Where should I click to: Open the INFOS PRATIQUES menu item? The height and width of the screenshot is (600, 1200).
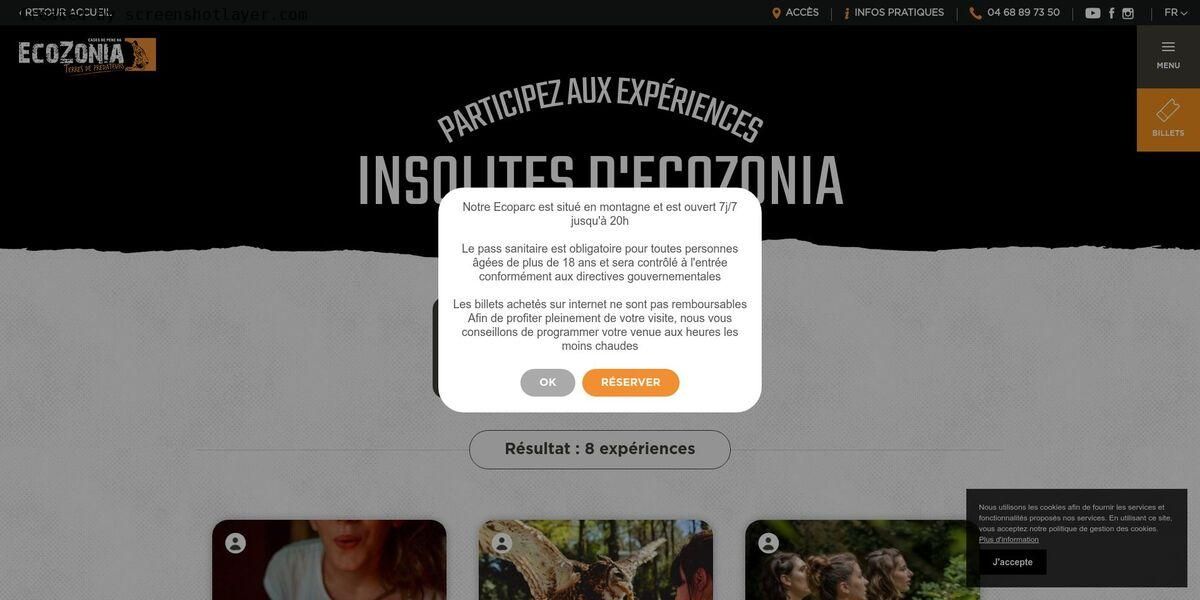pyautogui.click(x=899, y=13)
